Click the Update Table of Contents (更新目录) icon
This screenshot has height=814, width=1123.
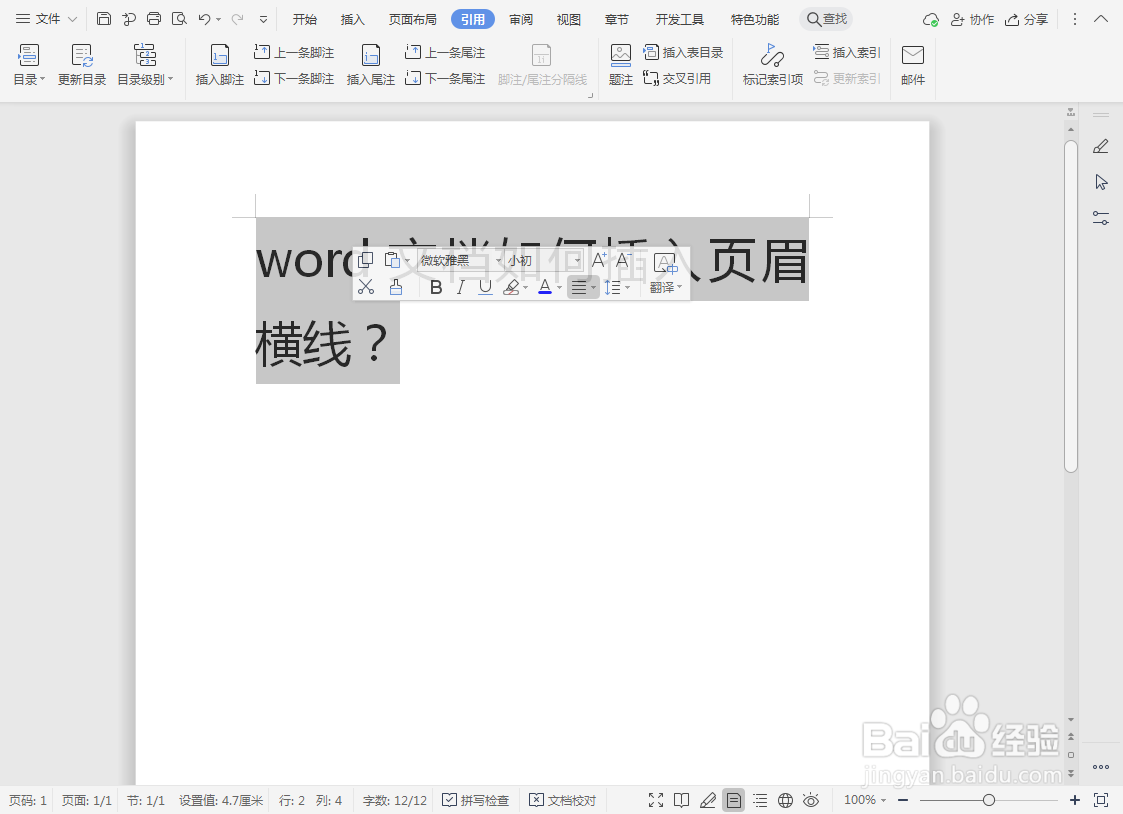[82, 65]
